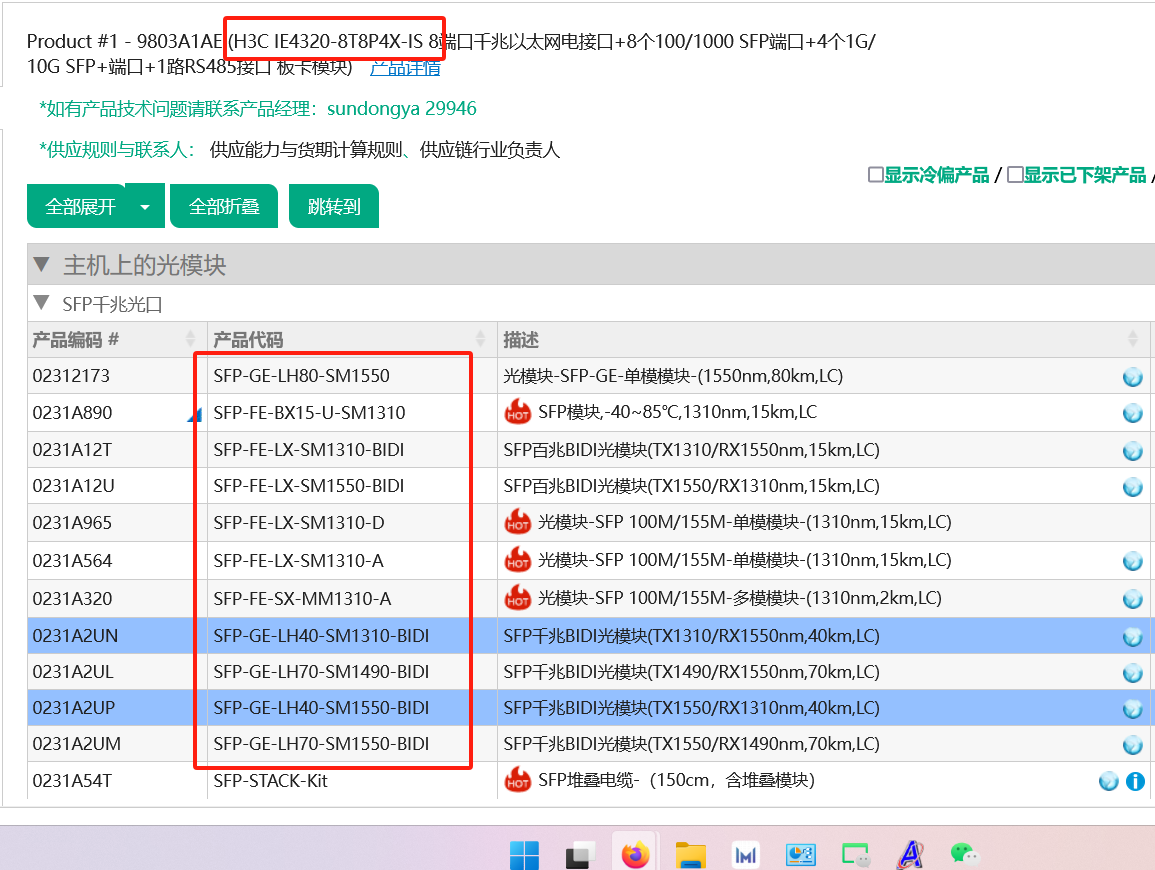The width and height of the screenshot is (1155, 870).
Task: Open globe icon for SFP-GE-LH70-SM1490-BIDI row
Action: [1132, 673]
